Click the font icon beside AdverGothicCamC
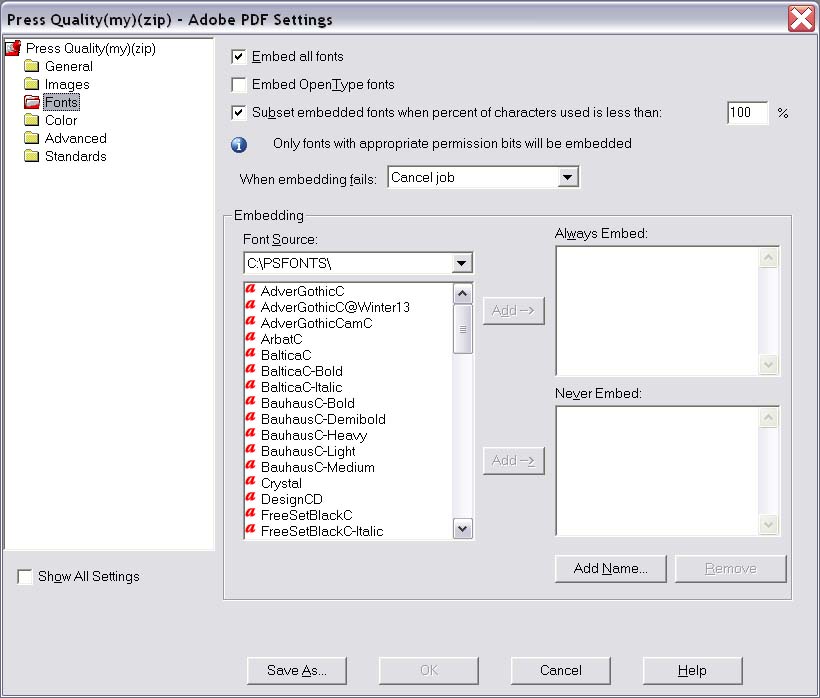The width and height of the screenshot is (820, 698). pyautogui.click(x=250, y=321)
